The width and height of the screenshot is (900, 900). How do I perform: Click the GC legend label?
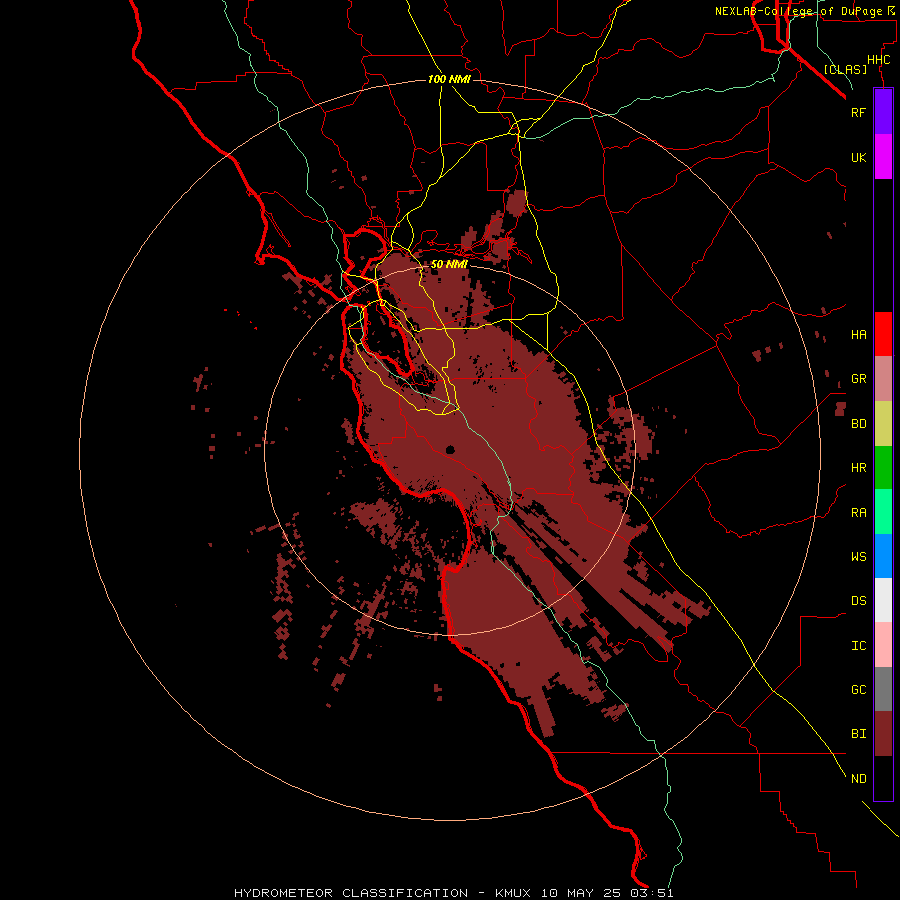tap(858, 690)
